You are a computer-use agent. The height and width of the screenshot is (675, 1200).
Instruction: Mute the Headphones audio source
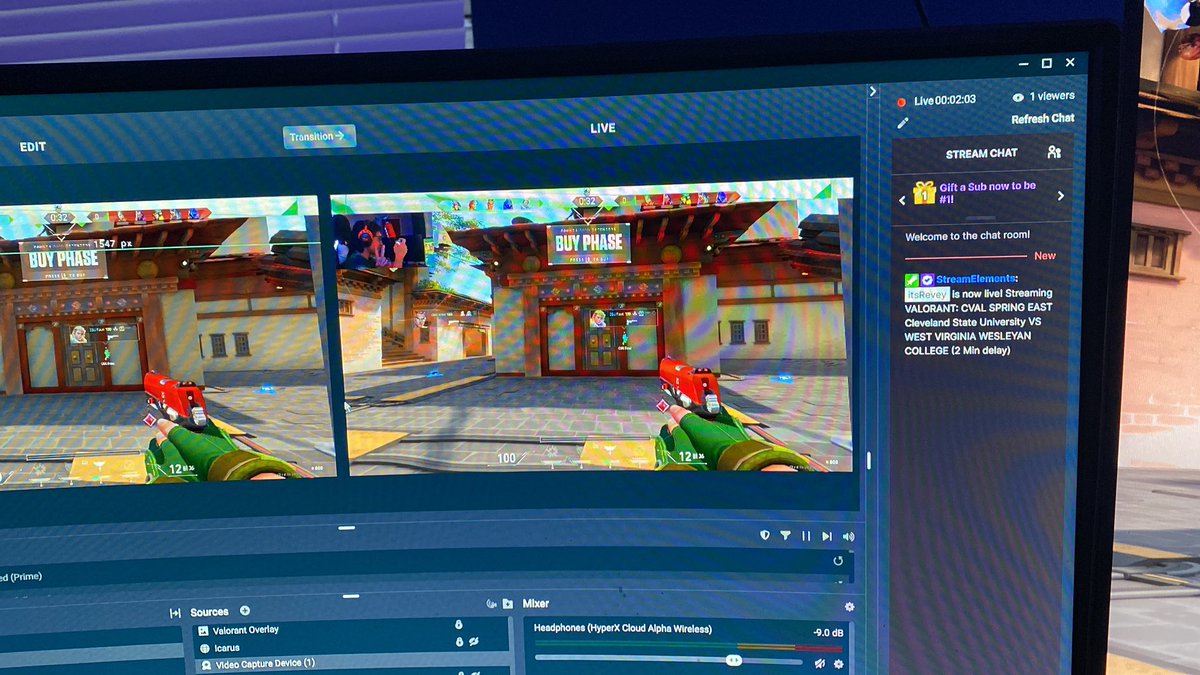coord(819,663)
